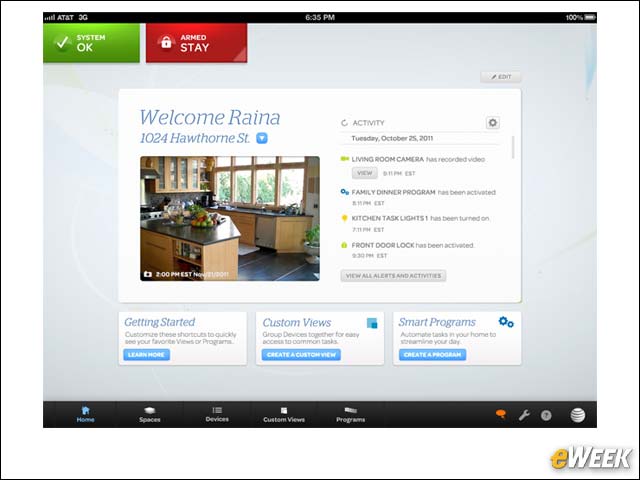Image resolution: width=640 pixels, height=480 pixels.
Task: Click Create a Program button
Action: pyautogui.click(x=432, y=355)
